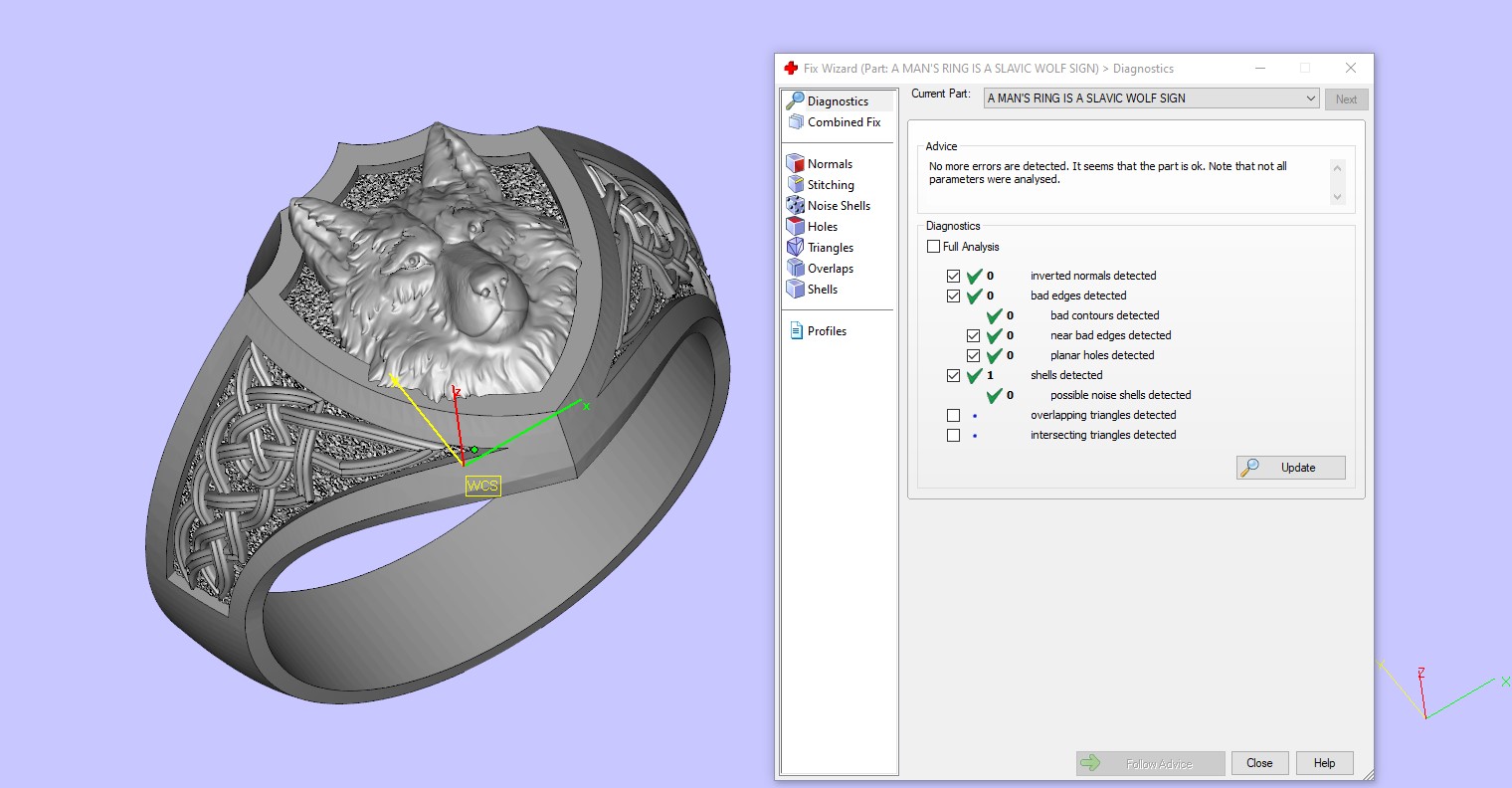The height and width of the screenshot is (788, 1512).
Task: Click the Triangles icon
Action: point(795,248)
